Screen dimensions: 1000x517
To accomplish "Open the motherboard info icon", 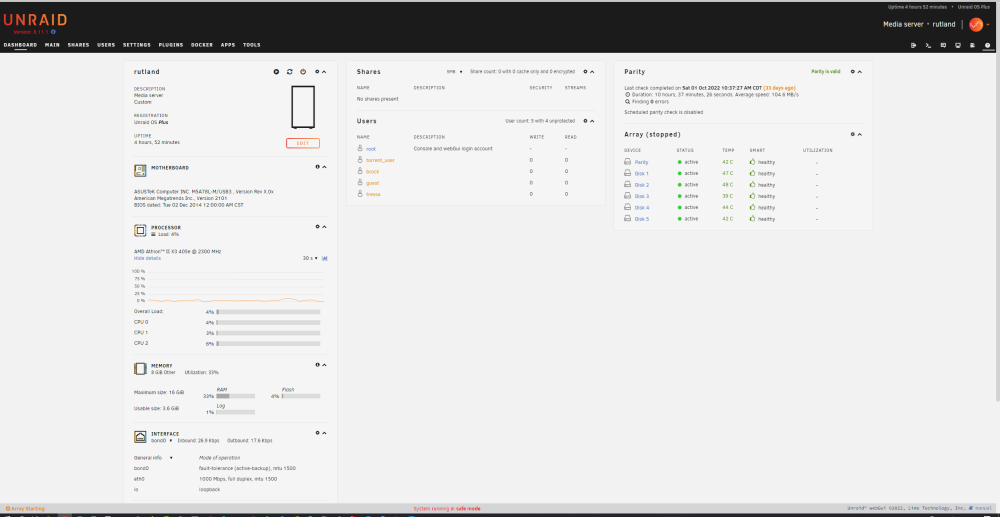I will 317,167.
